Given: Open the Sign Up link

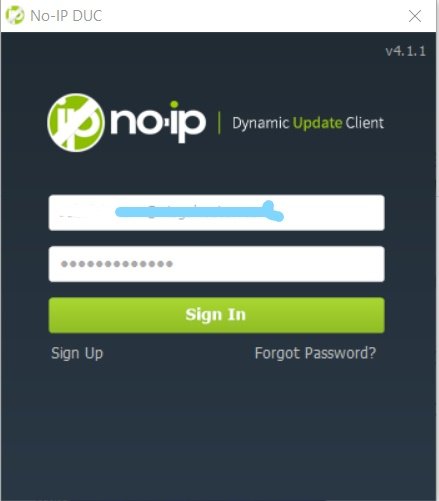Looking at the screenshot, I should coord(77,353).
